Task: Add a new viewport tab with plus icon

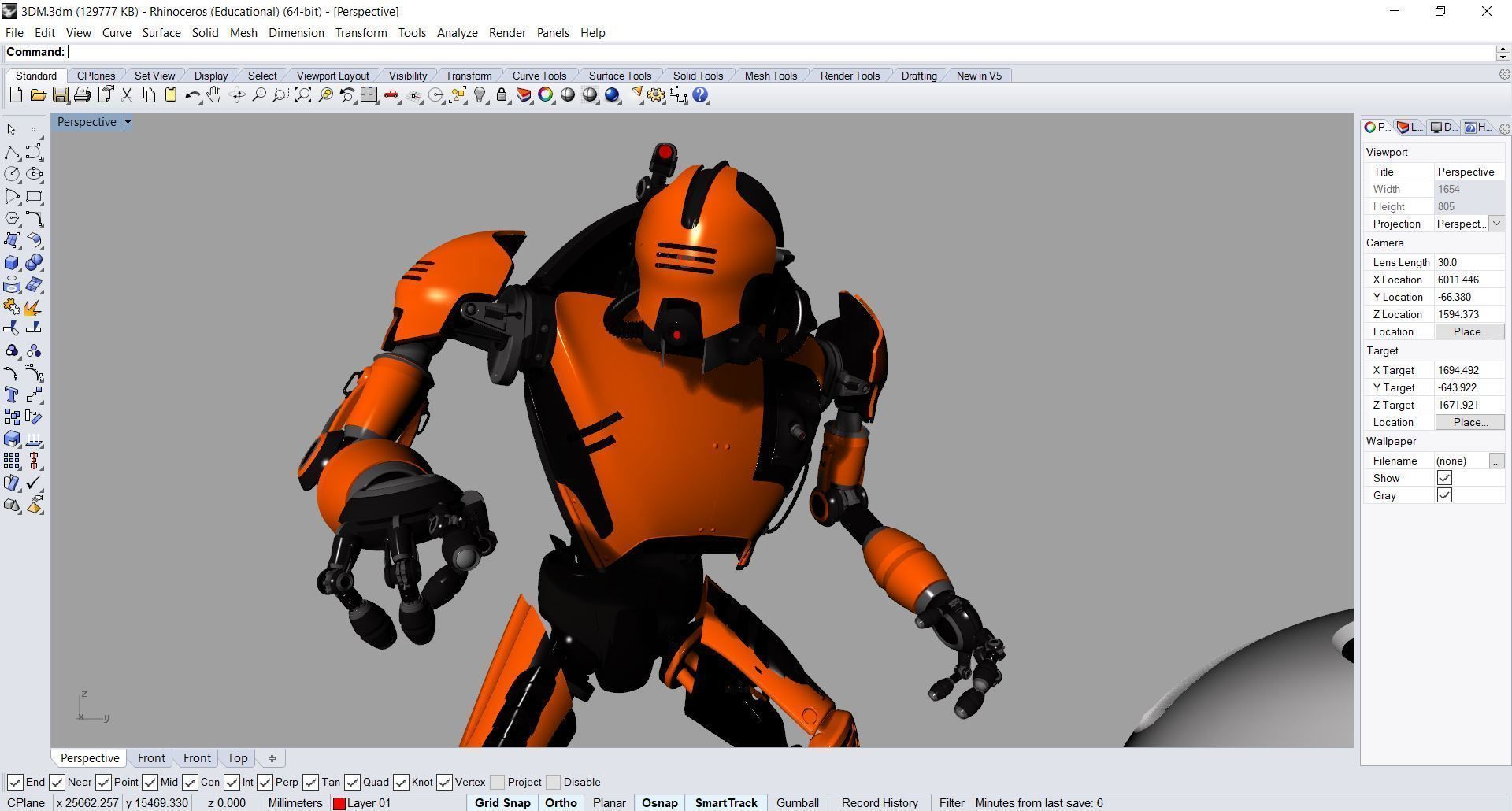Action: [x=272, y=758]
